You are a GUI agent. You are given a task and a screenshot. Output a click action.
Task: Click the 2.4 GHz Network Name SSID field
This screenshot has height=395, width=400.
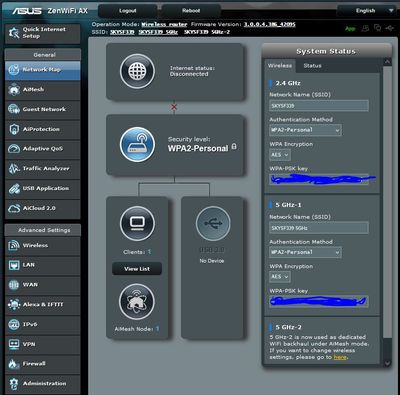(x=319, y=106)
